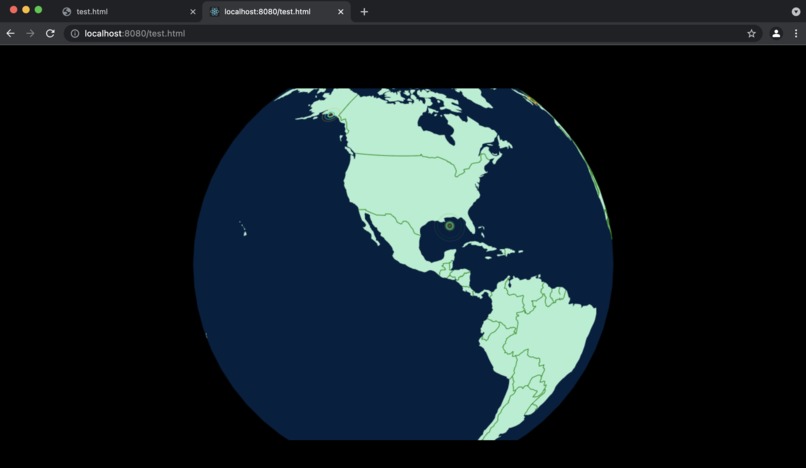Click the React favicon on localhost tab
The width and height of the screenshot is (806, 468).
coord(214,11)
